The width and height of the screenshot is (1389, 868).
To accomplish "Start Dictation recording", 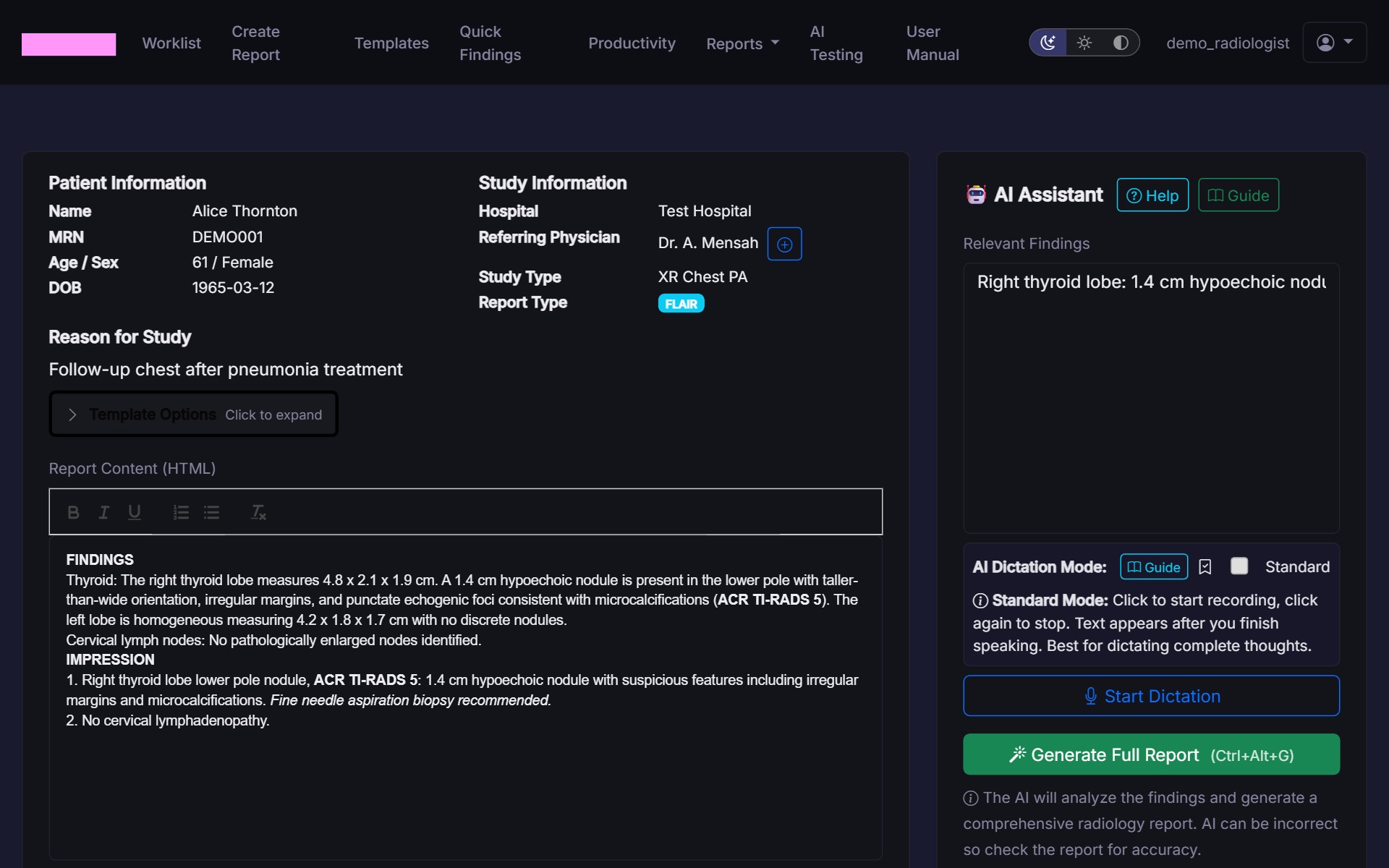I will [1151, 696].
